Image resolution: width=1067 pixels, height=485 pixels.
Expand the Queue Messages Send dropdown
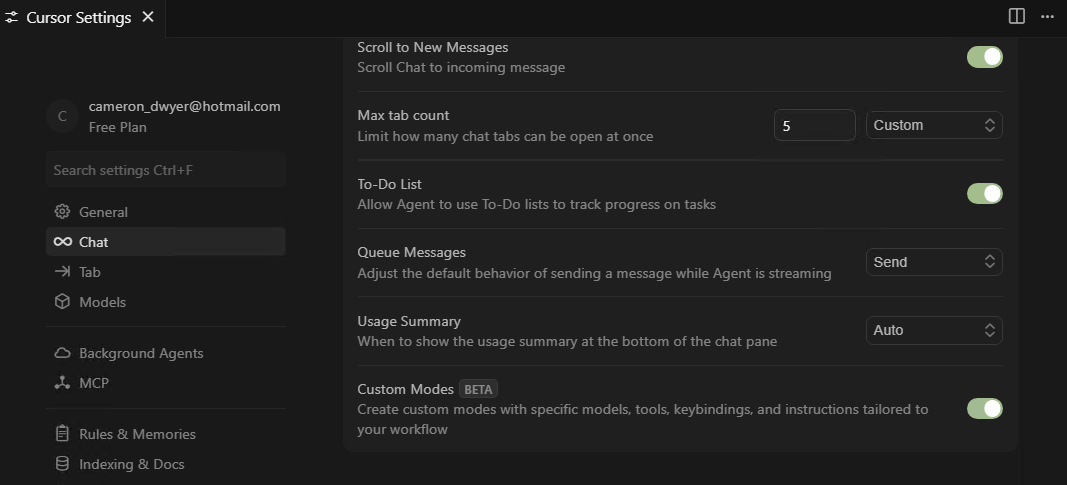pyautogui.click(x=933, y=262)
